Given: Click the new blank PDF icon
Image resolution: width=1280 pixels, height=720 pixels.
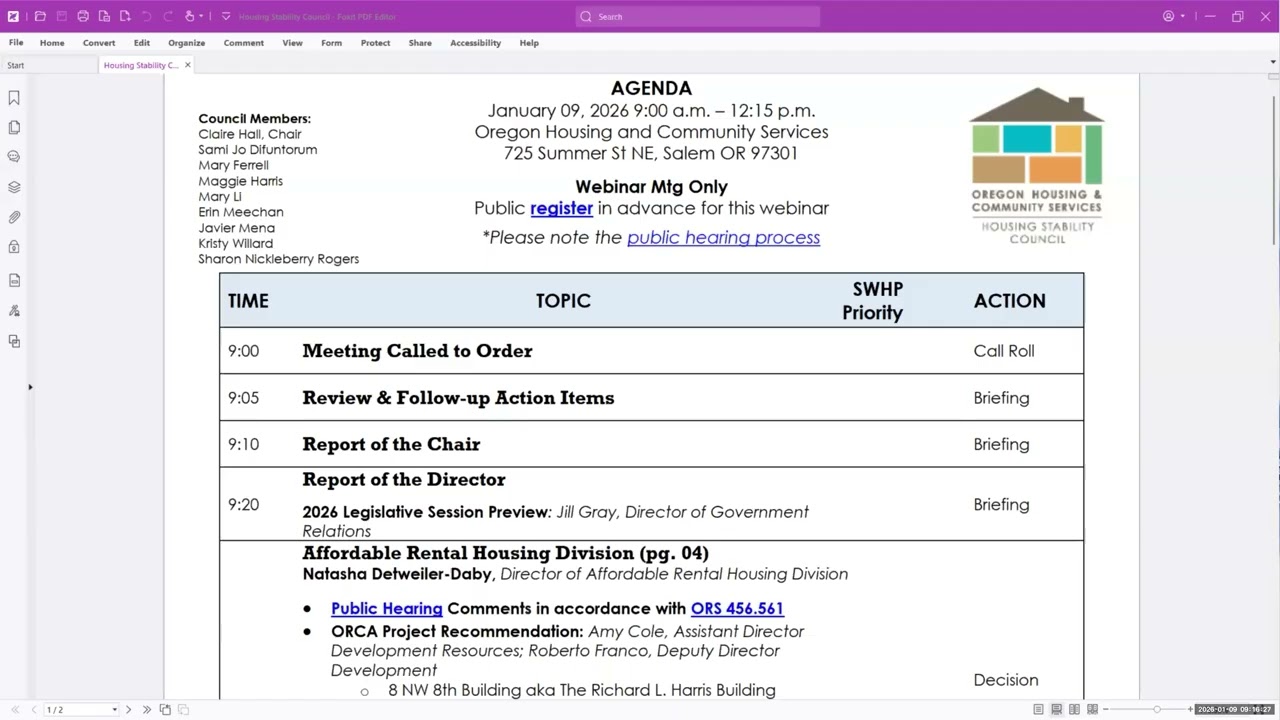Looking at the screenshot, I should pos(125,16).
